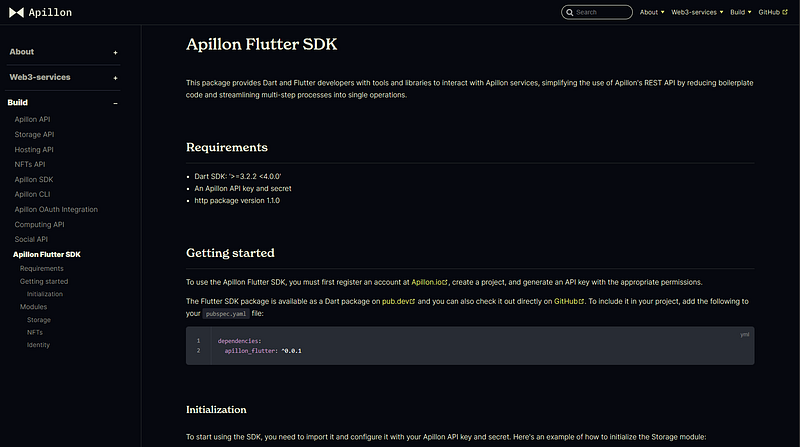Select the About sidebar heading
Viewport: 800px width, 447px height.
[x=21, y=52]
